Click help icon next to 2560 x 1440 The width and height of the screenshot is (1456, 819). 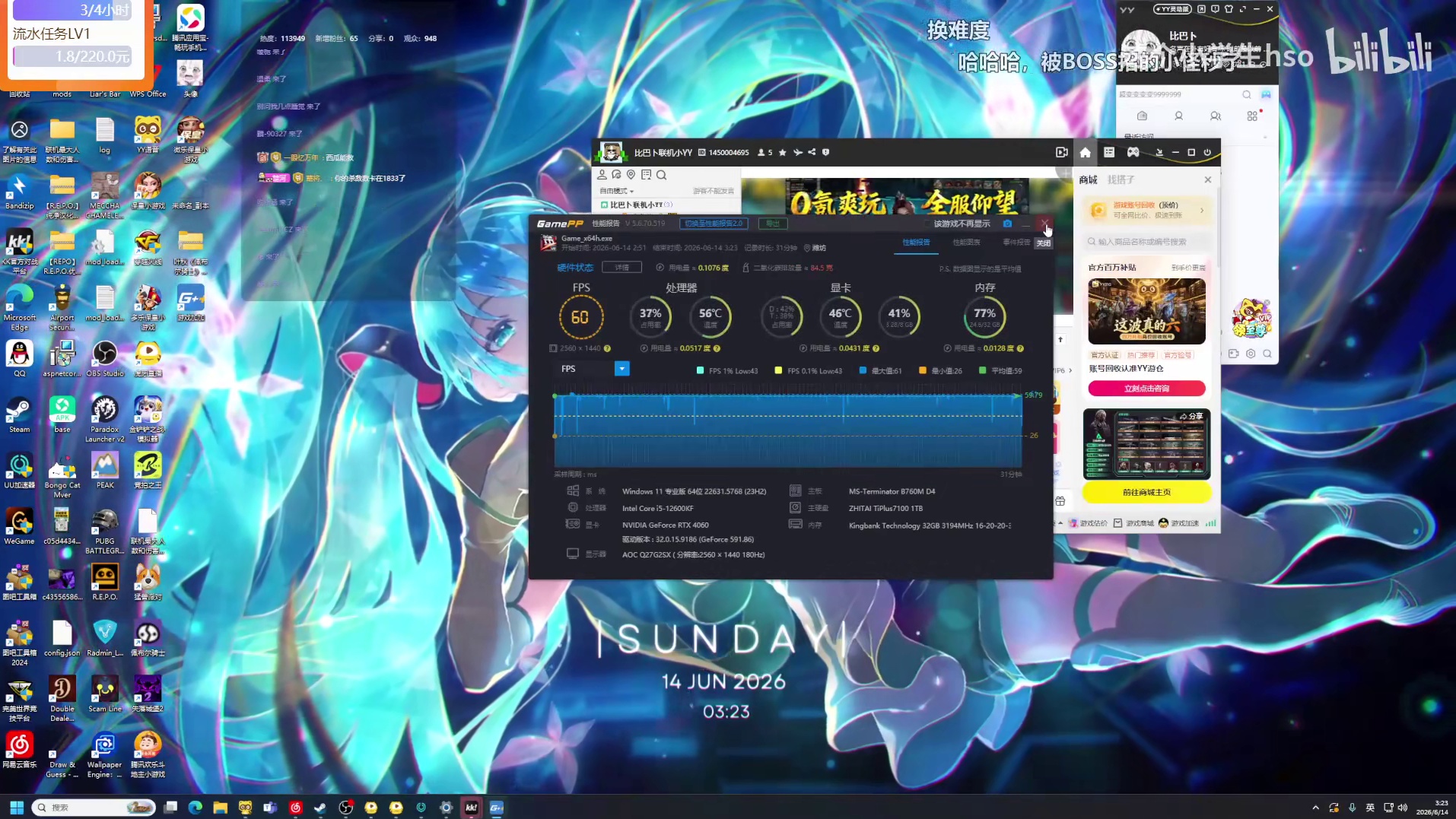tap(607, 348)
